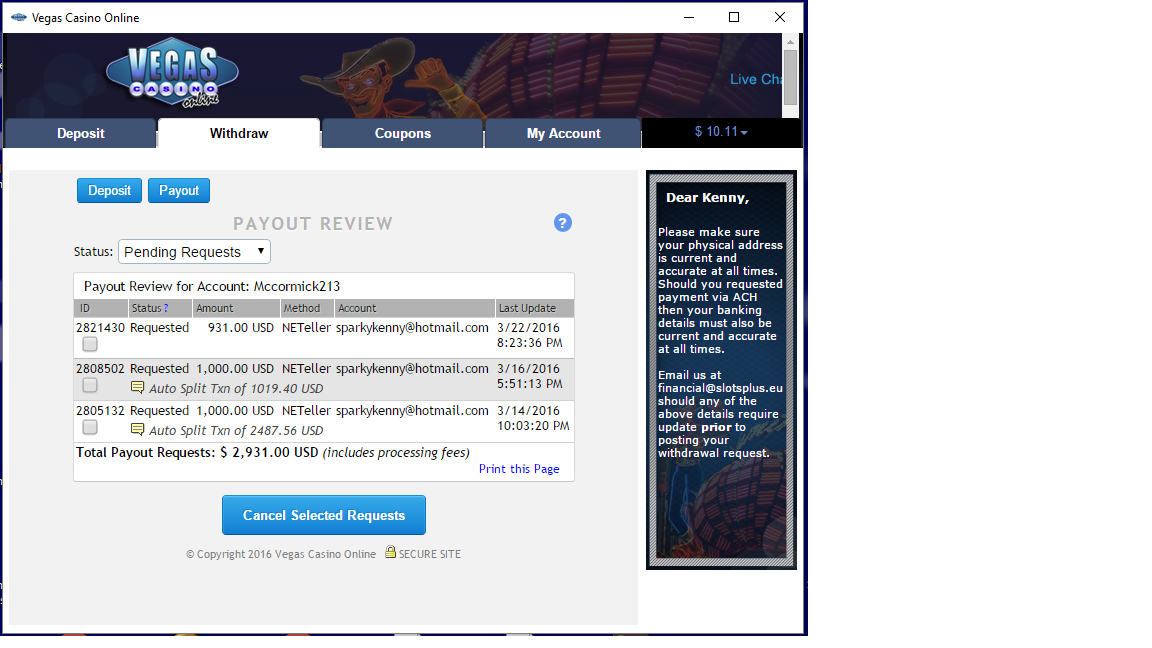Click Auto Split Txn of 1019.40 USD text

236,389
